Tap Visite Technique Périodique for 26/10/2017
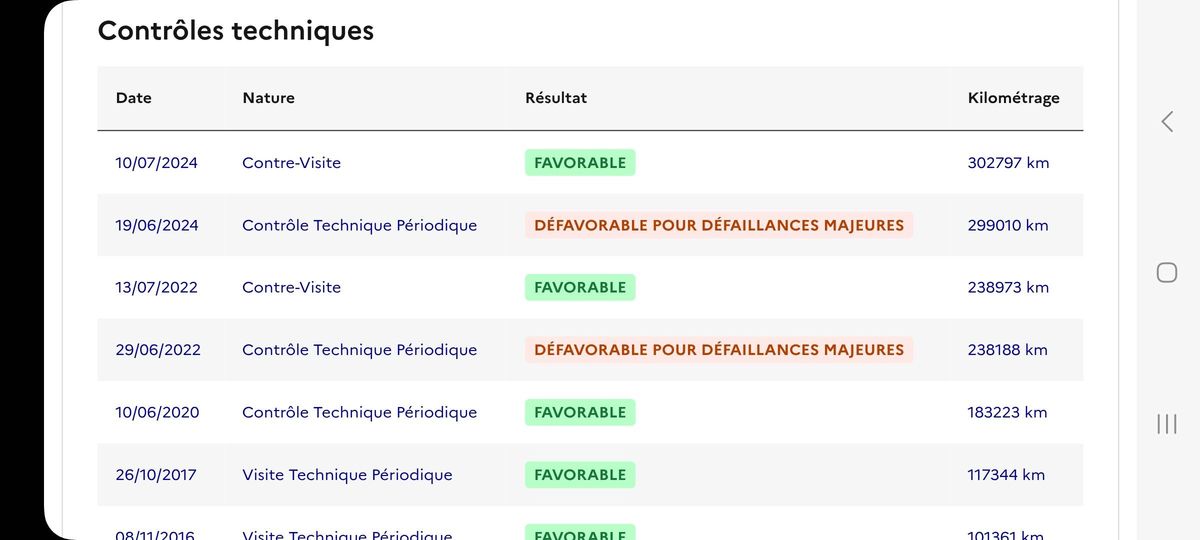The width and height of the screenshot is (1200, 540). coord(347,475)
